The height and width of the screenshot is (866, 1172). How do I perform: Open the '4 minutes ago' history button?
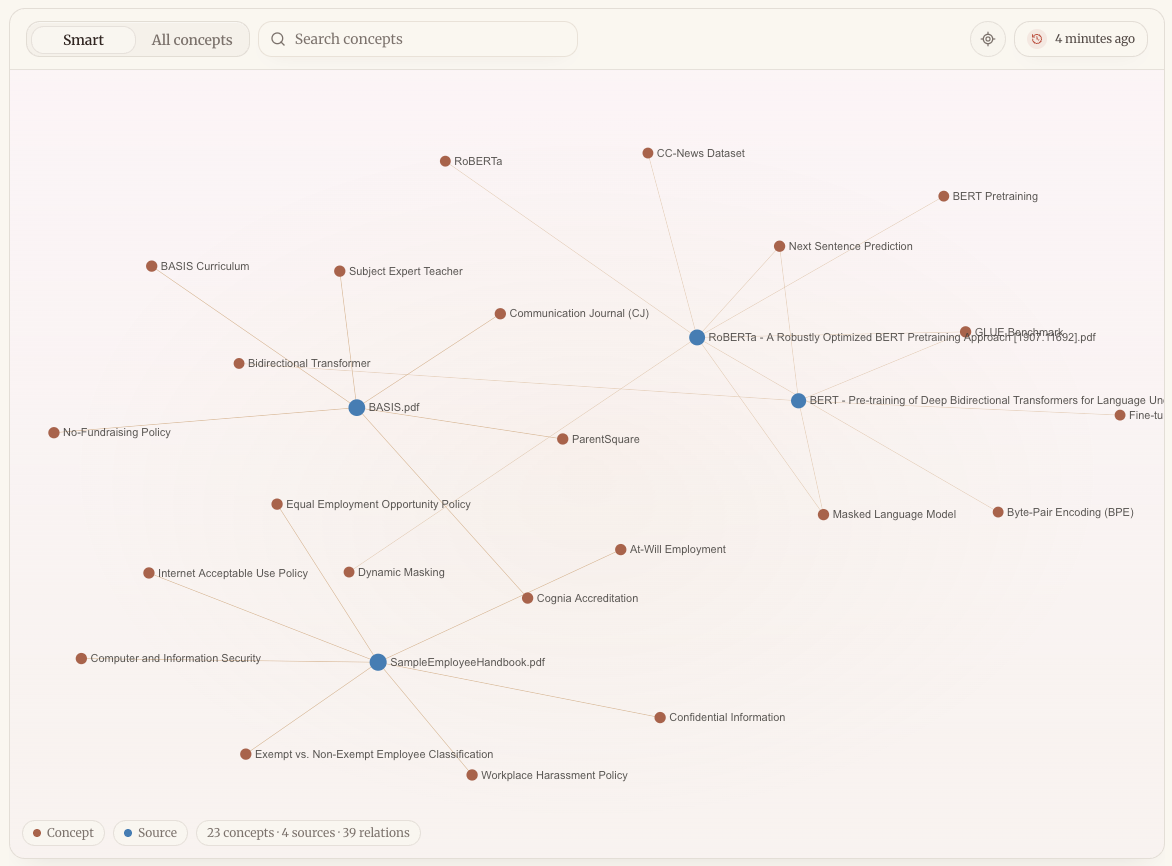[1080, 39]
